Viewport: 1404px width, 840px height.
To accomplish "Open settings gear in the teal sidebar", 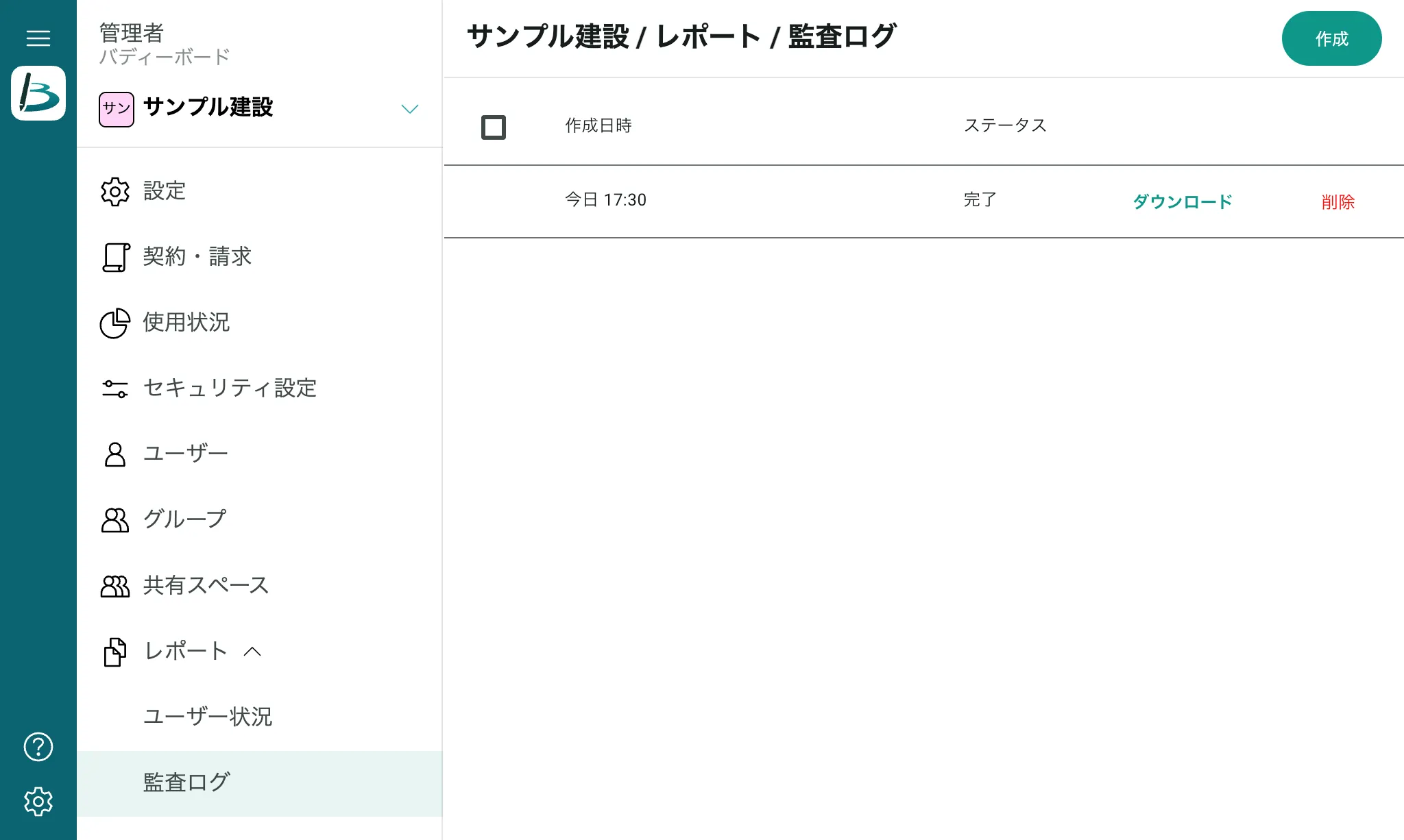I will (x=38, y=802).
